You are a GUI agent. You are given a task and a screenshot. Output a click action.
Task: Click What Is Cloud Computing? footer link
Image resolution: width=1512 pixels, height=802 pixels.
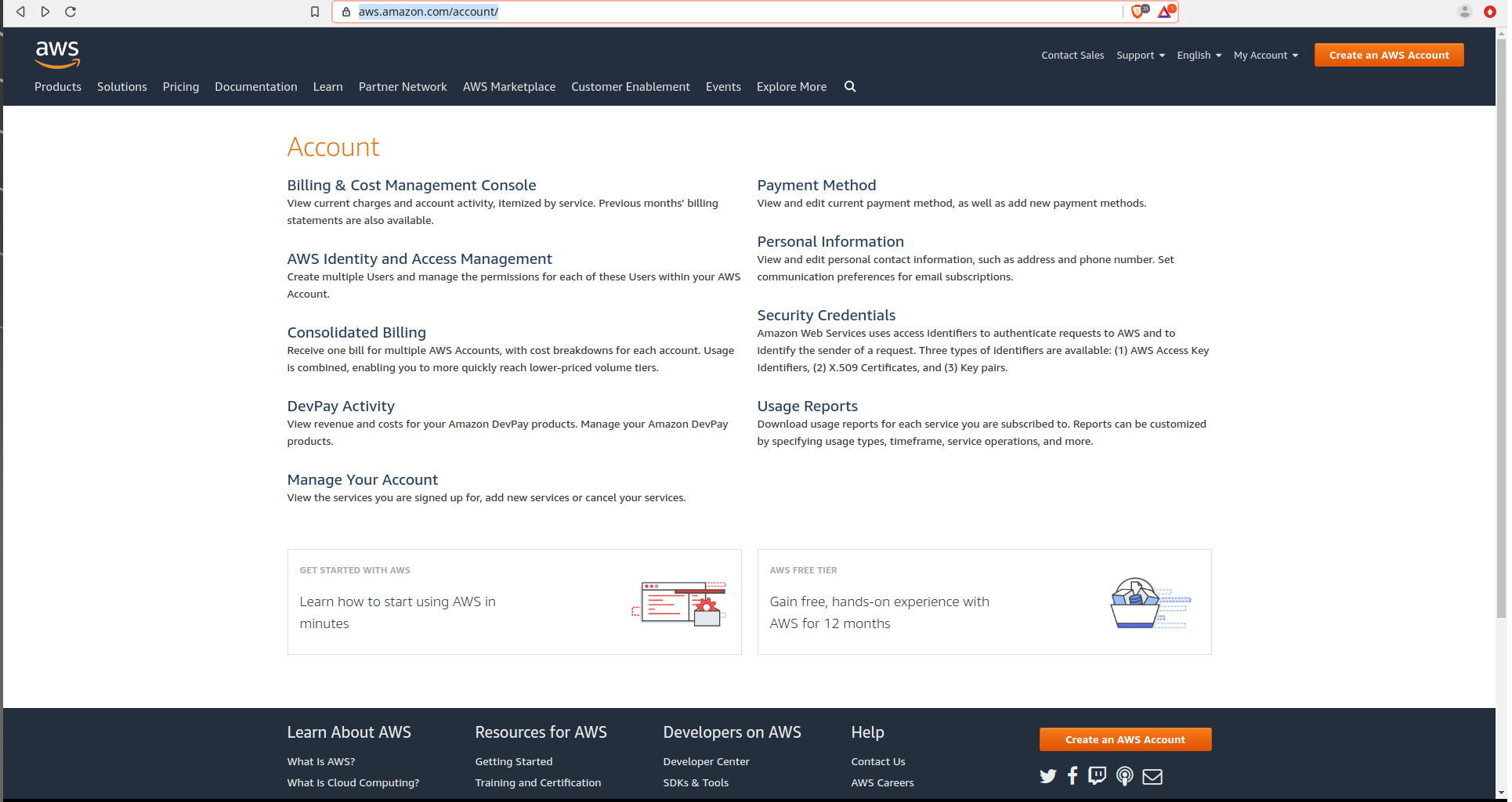[353, 782]
